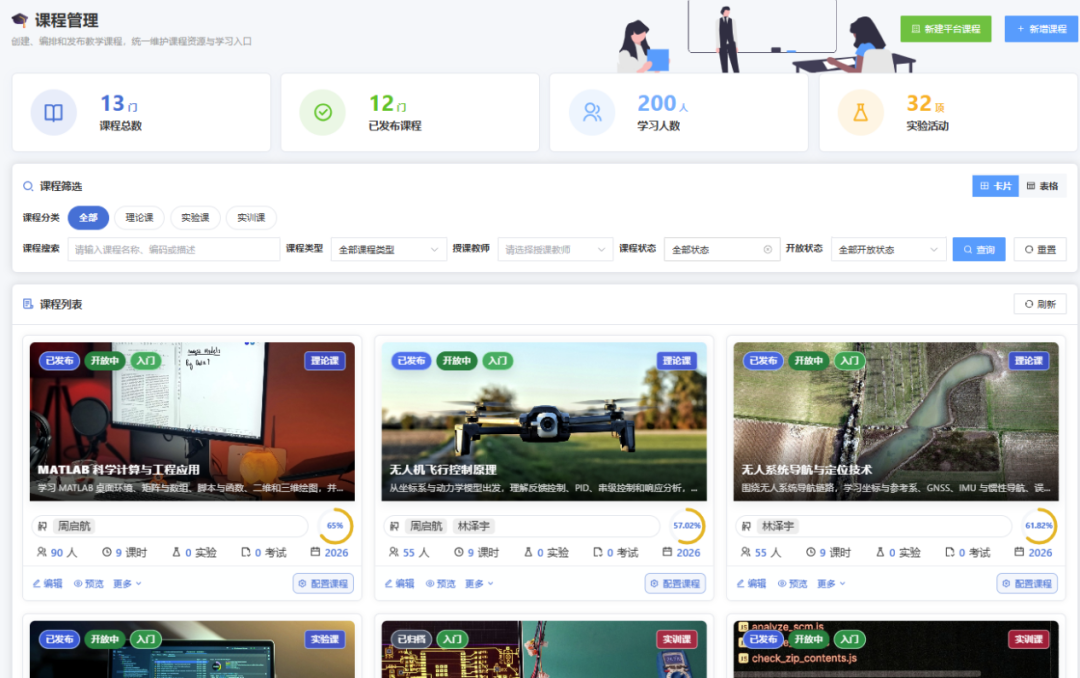Click the teacher icon in 无人系统导航与定位技术 card
This screenshot has width=1080, height=678.
(x=747, y=526)
